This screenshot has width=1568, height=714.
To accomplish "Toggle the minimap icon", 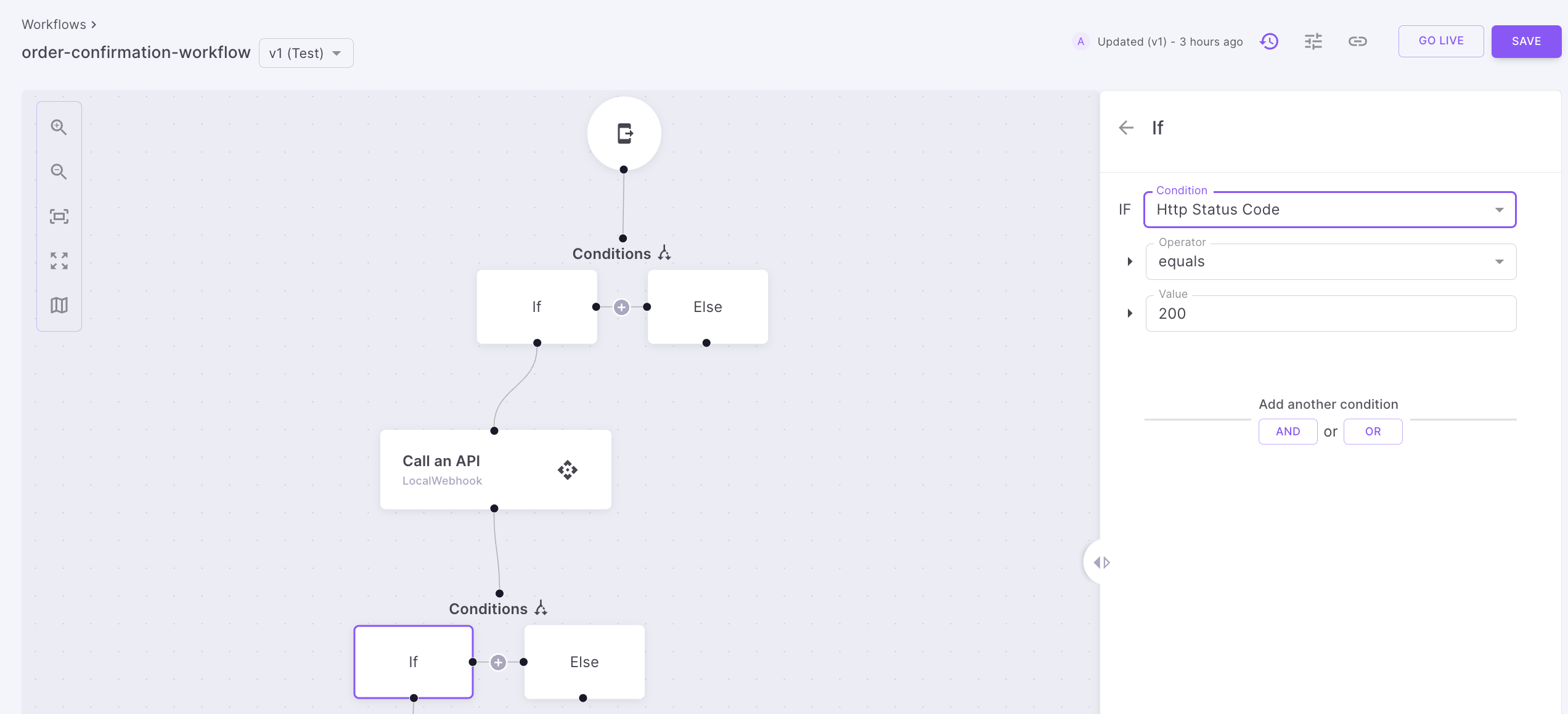I will 59,305.
